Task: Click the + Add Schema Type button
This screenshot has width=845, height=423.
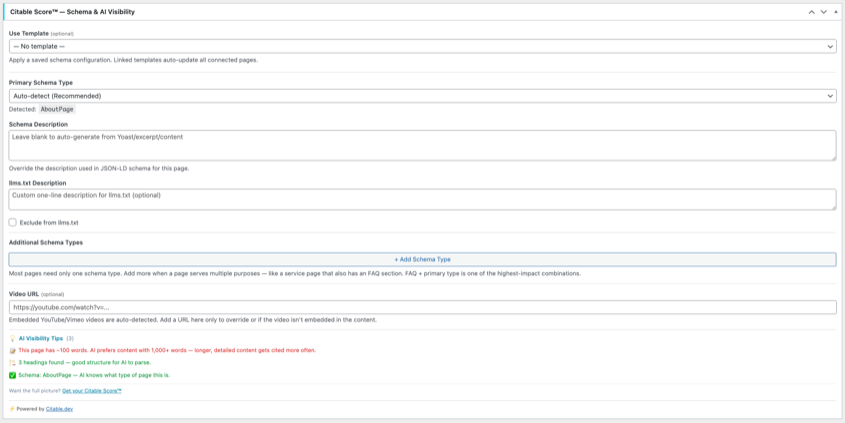Action: coord(422,259)
